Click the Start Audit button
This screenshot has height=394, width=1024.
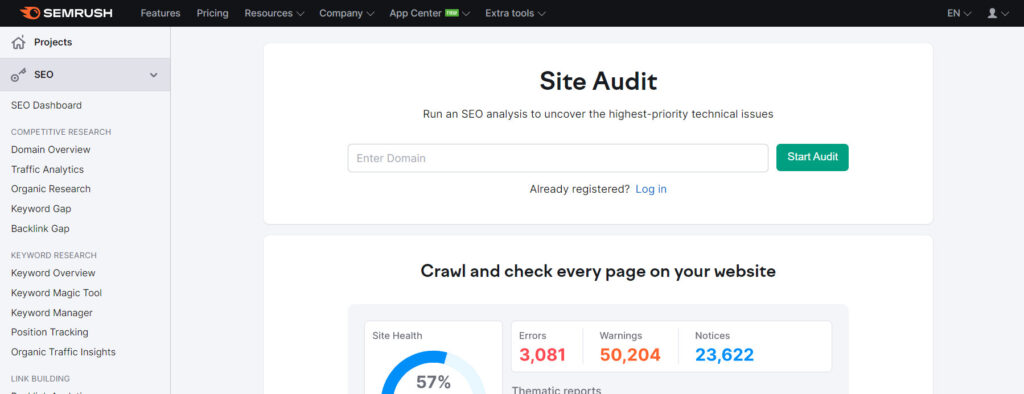click(812, 157)
